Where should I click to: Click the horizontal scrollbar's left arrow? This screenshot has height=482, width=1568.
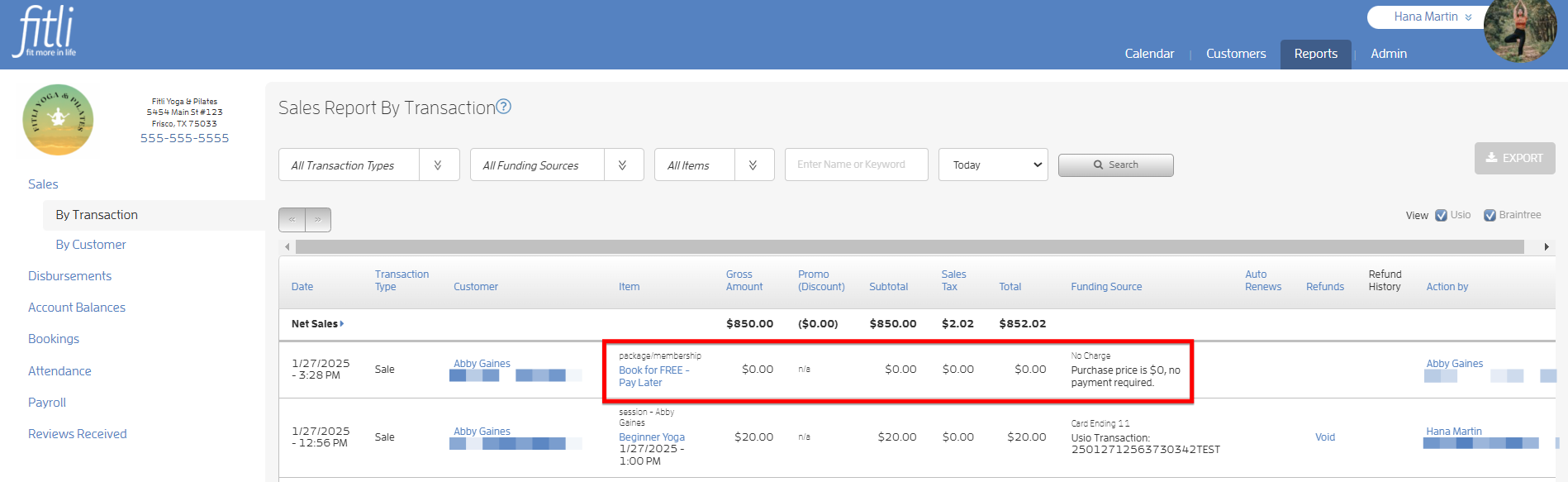click(x=287, y=246)
